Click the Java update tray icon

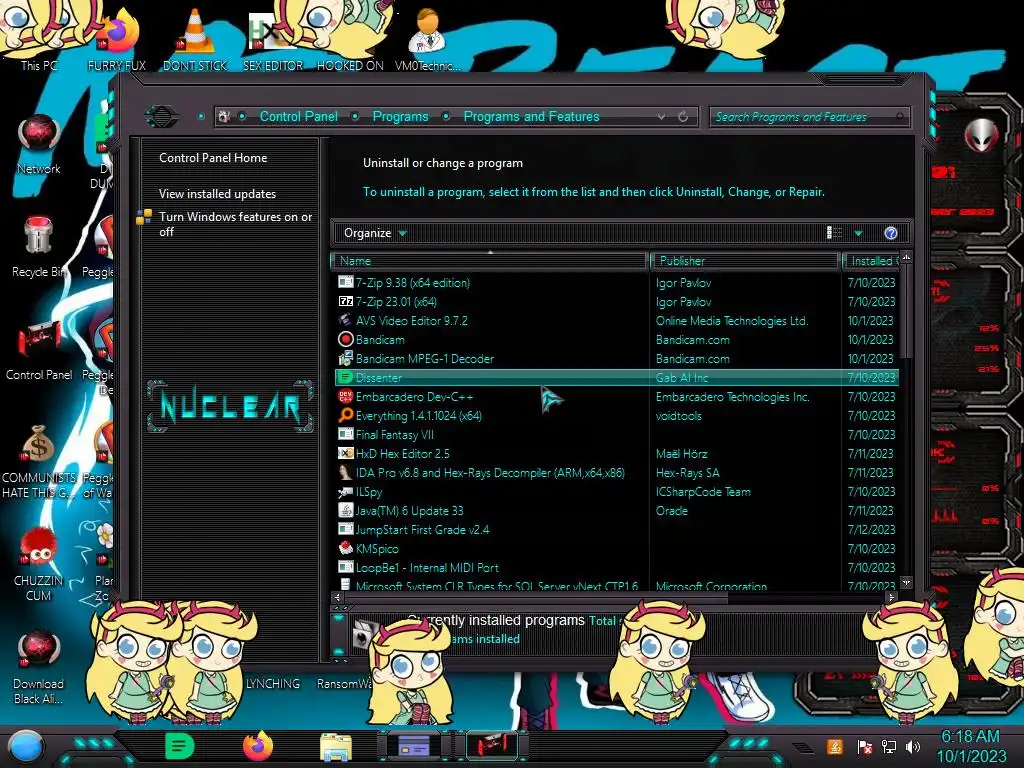point(835,746)
